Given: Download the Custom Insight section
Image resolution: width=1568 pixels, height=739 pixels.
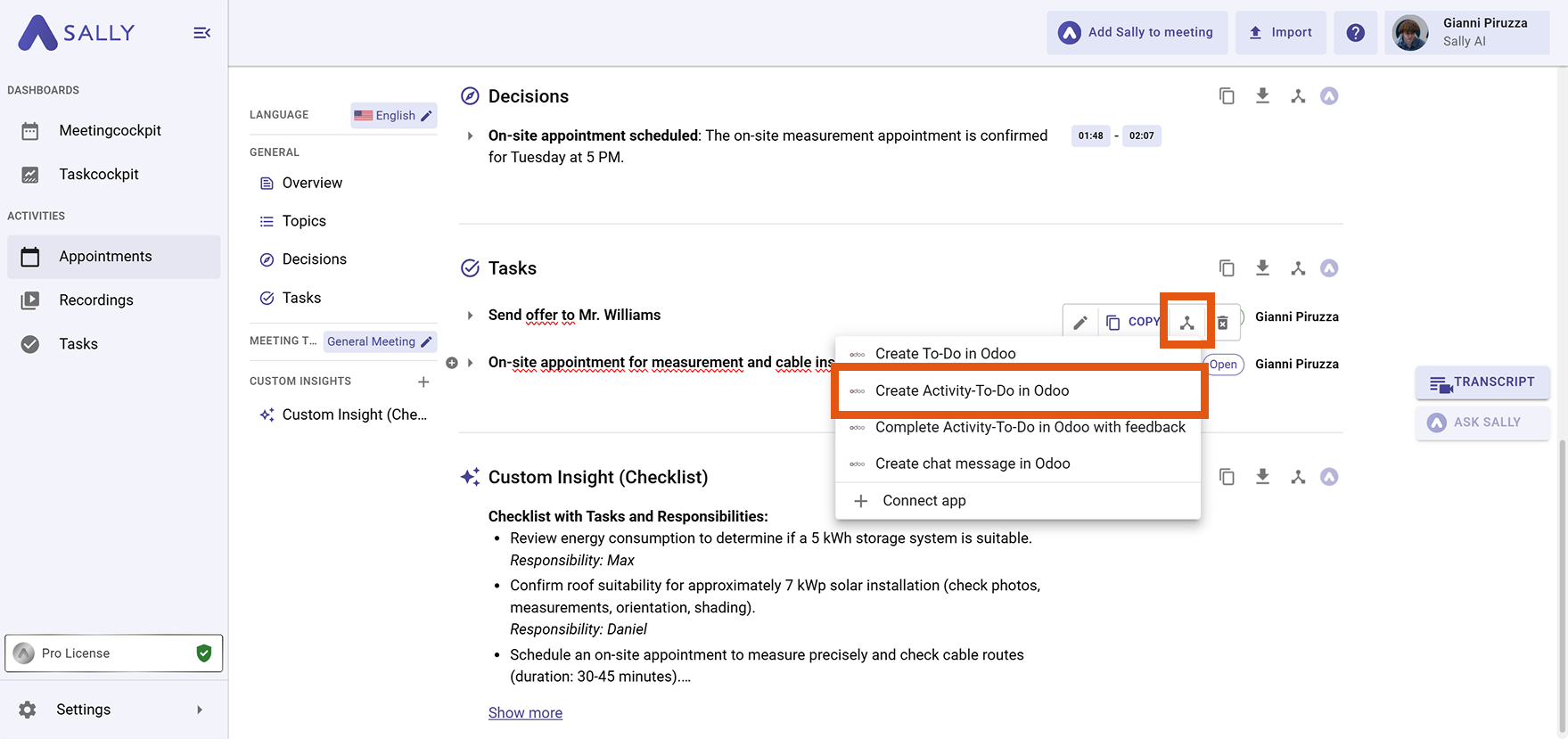Looking at the screenshot, I should click(1262, 477).
